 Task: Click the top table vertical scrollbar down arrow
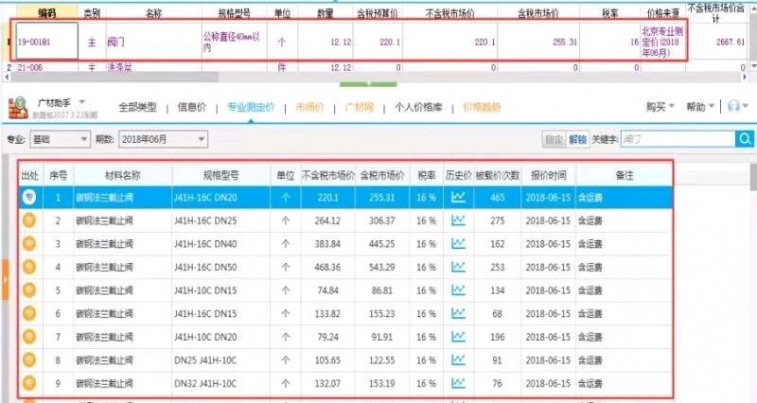754,66
